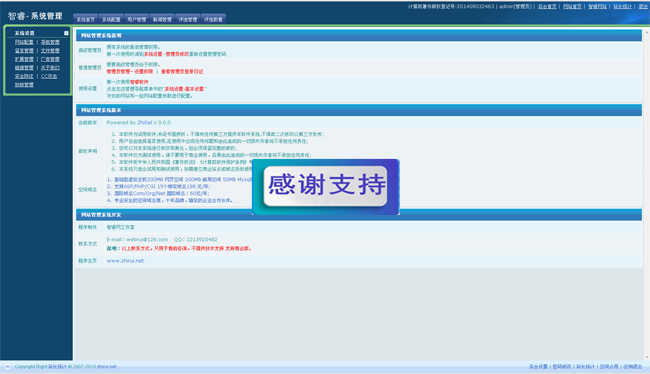Open 广告管理 sidebar link
Image resolution: width=650 pixels, height=374 pixels.
pyautogui.click(x=50, y=59)
